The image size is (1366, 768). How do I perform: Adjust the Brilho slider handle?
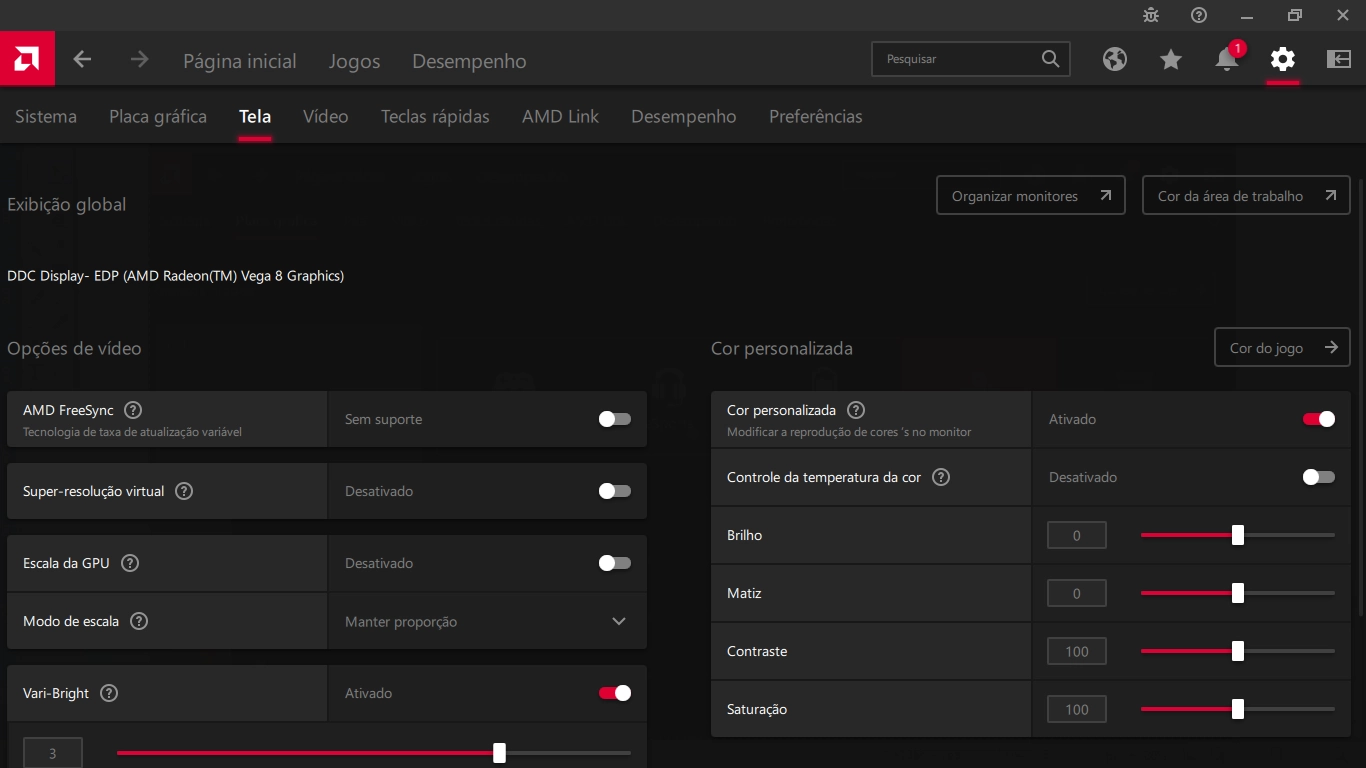(1238, 535)
